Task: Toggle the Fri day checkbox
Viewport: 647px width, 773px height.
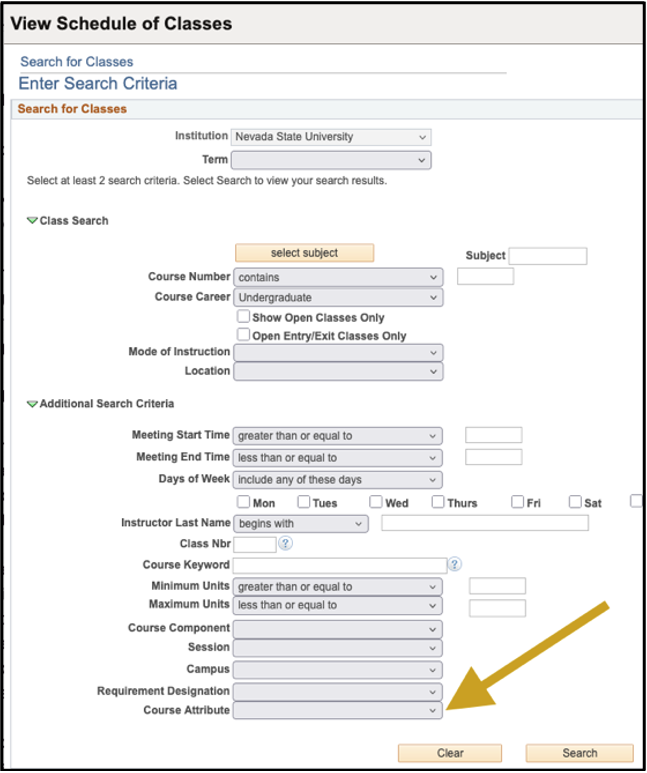Action: click(x=517, y=502)
